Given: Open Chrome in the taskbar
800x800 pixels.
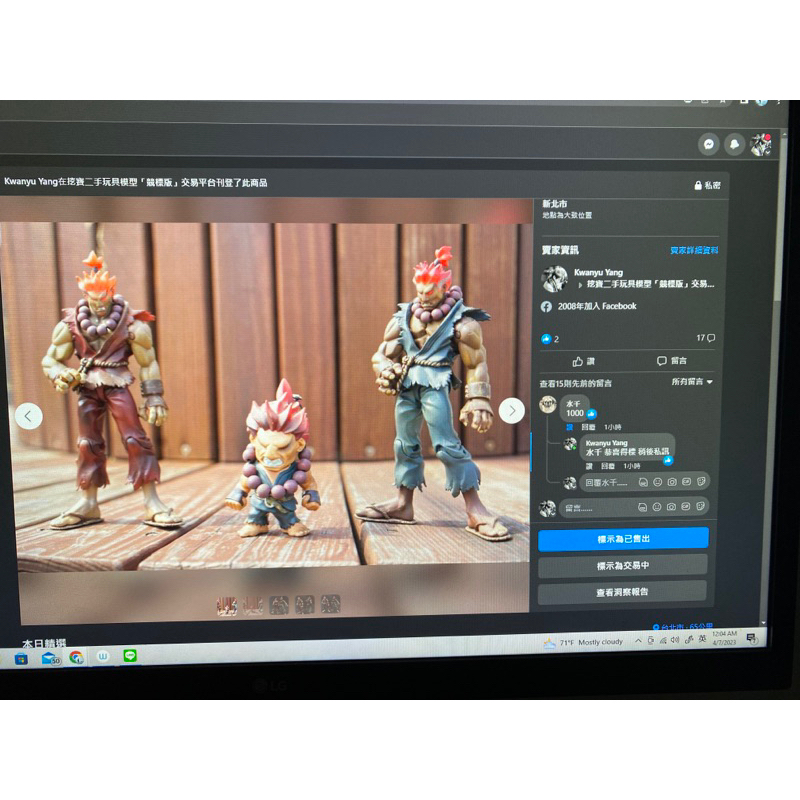Looking at the screenshot, I should (77, 657).
